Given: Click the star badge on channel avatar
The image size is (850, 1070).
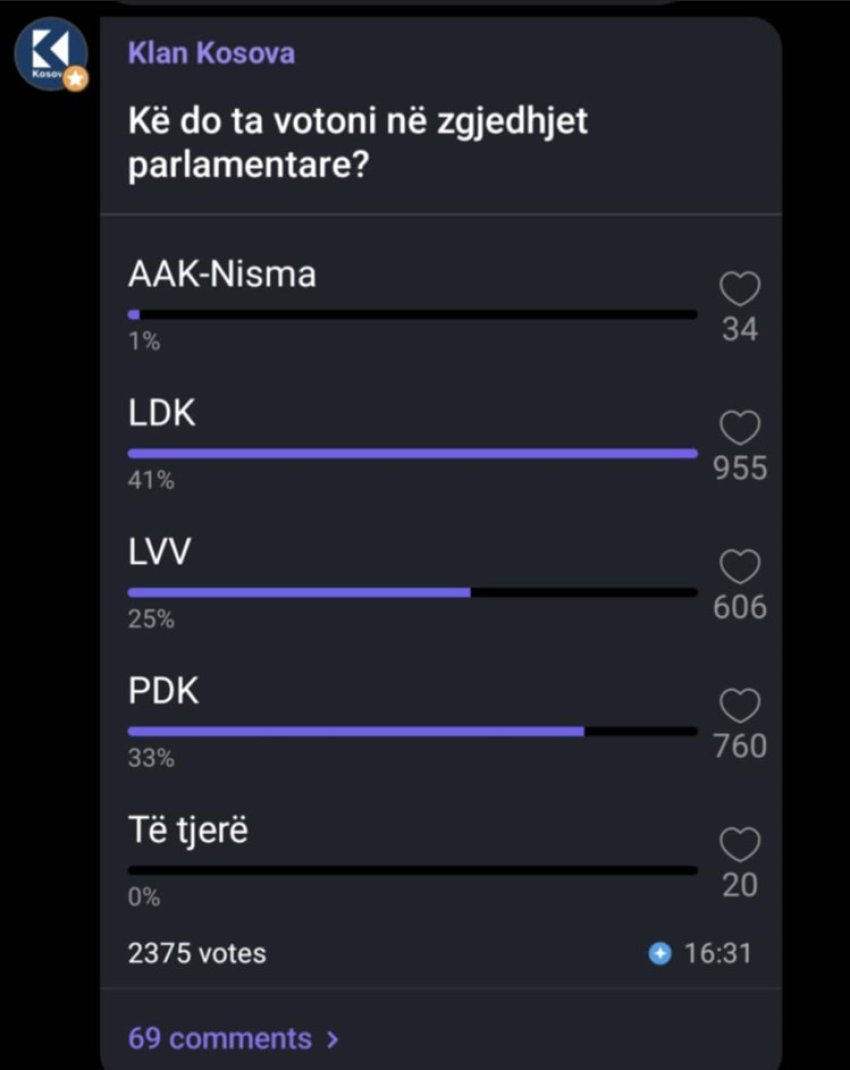Looking at the screenshot, I should 77,79.
